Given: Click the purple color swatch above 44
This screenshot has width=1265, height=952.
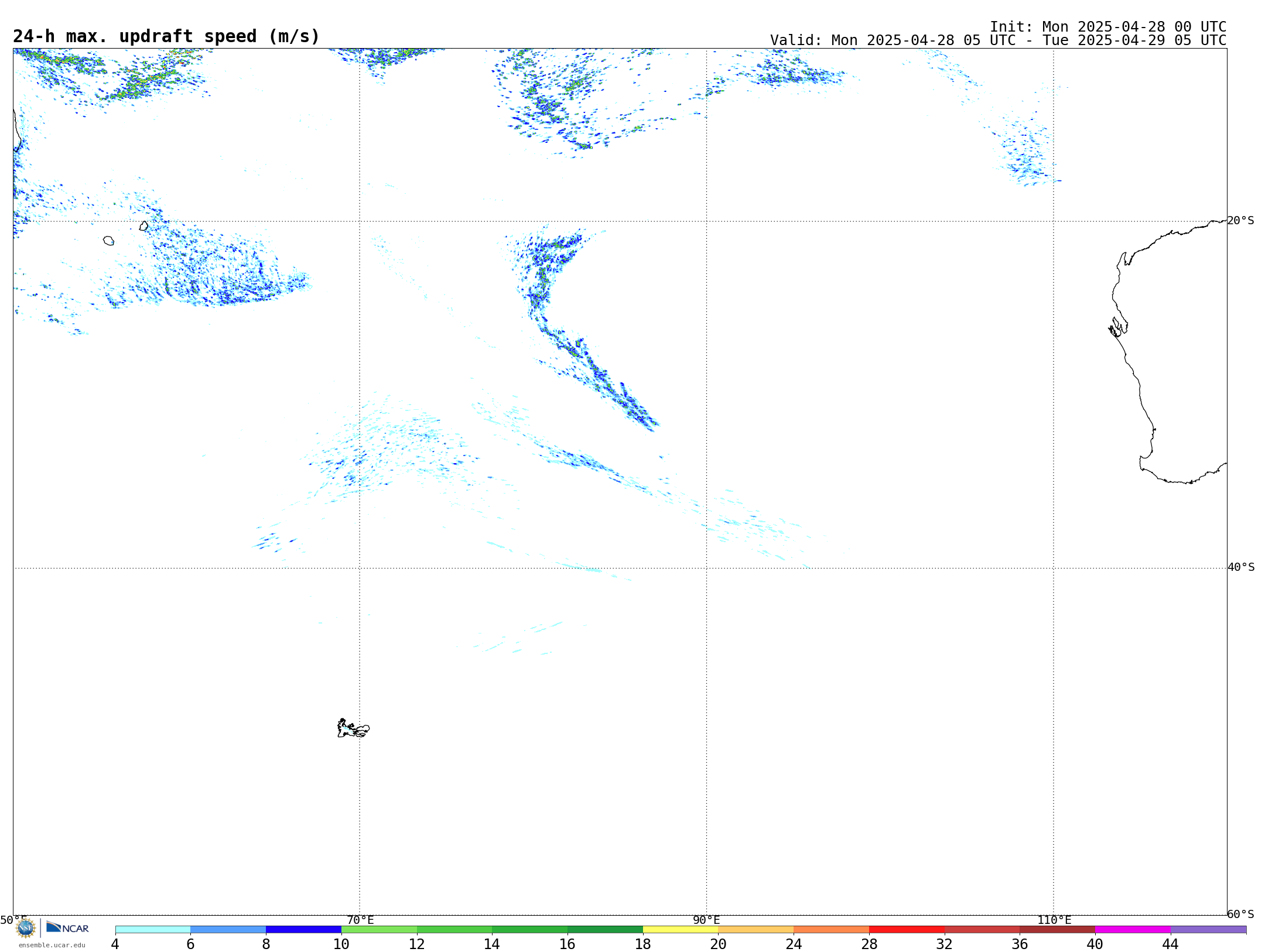Looking at the screenshot, I should [1208, 929].
